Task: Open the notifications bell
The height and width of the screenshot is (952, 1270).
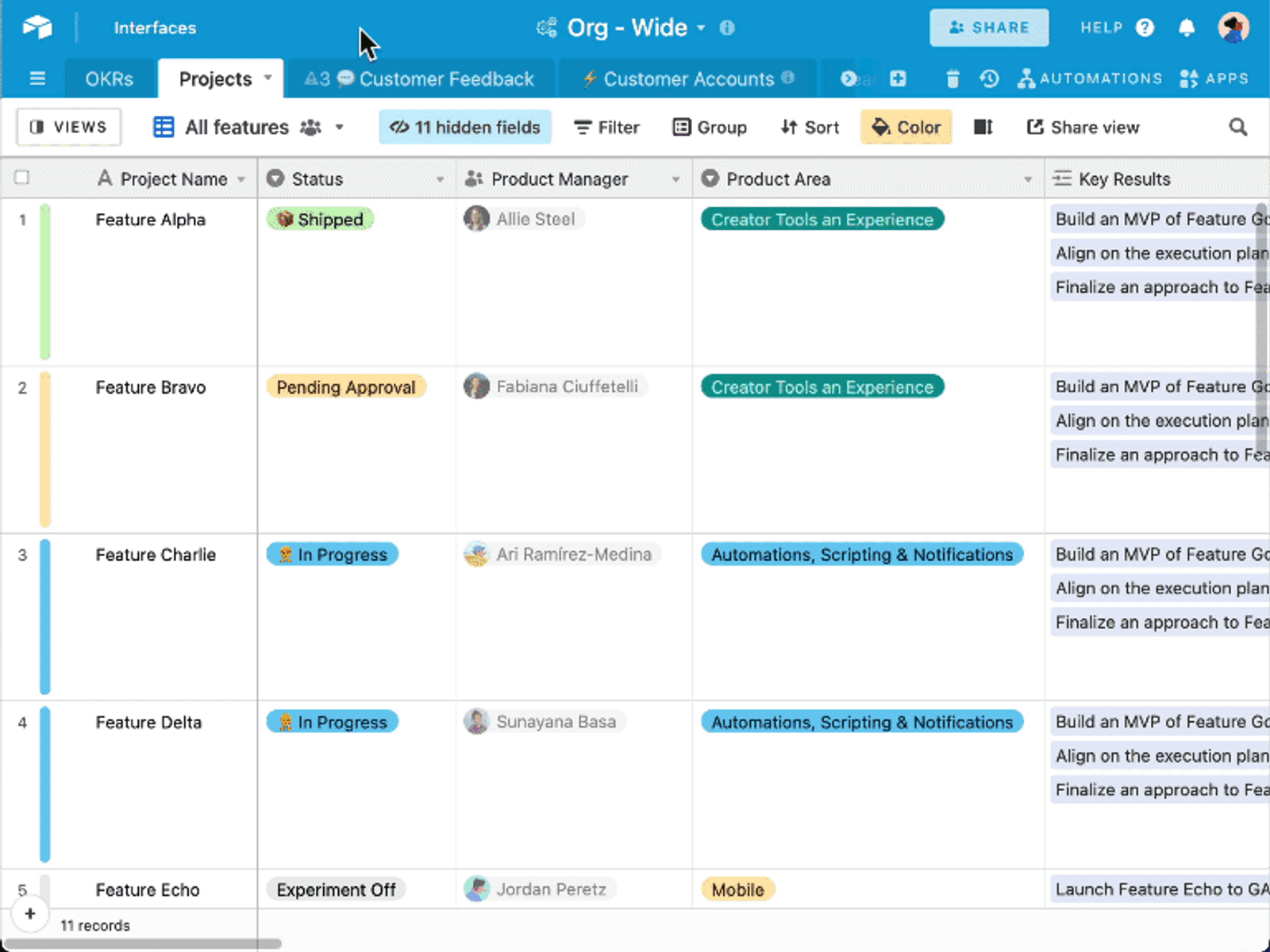Action: pos(1187,28)
